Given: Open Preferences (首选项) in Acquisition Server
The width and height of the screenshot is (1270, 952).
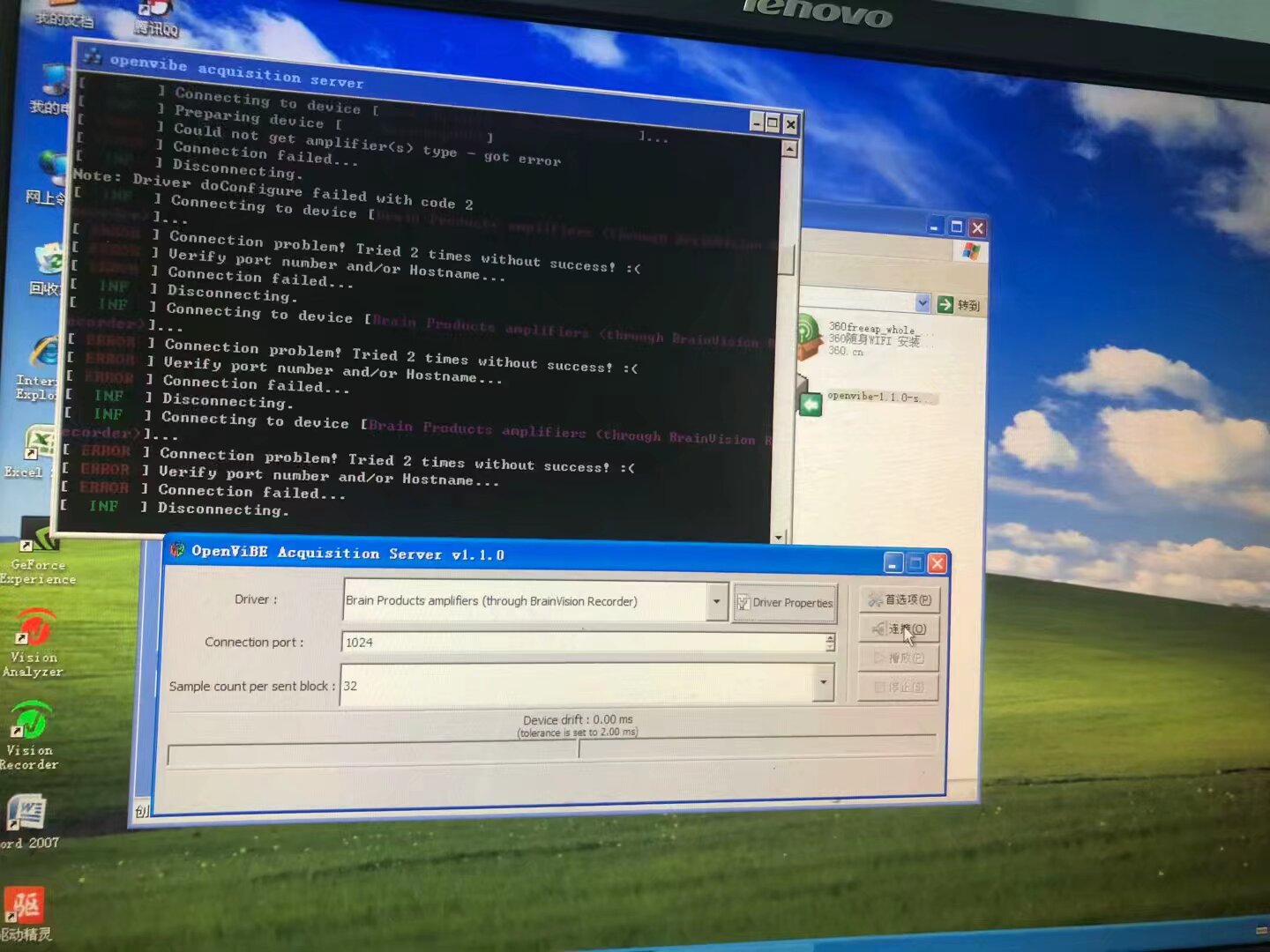Looking at the screenshot, I should click(x=899, y=599).
